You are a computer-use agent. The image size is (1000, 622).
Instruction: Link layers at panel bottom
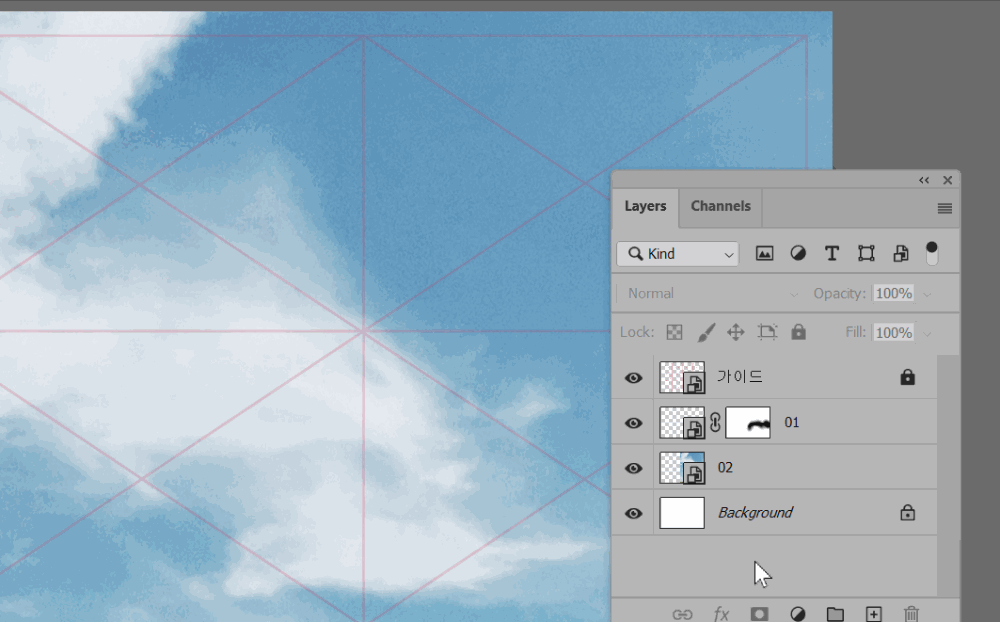point(682,614)
